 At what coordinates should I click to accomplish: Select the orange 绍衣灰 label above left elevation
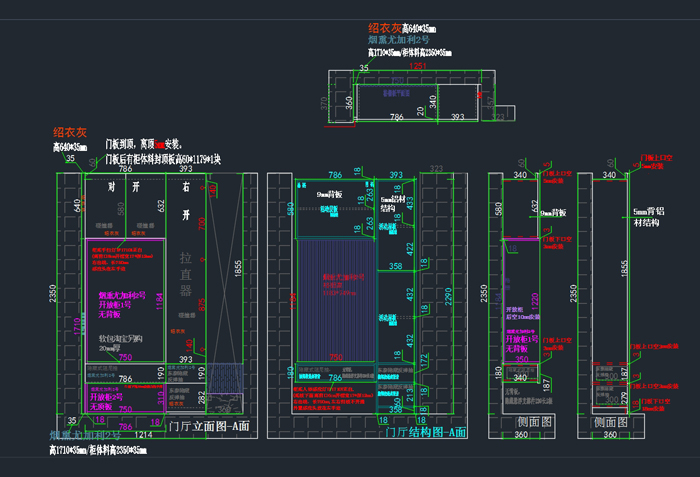point(71,132)
